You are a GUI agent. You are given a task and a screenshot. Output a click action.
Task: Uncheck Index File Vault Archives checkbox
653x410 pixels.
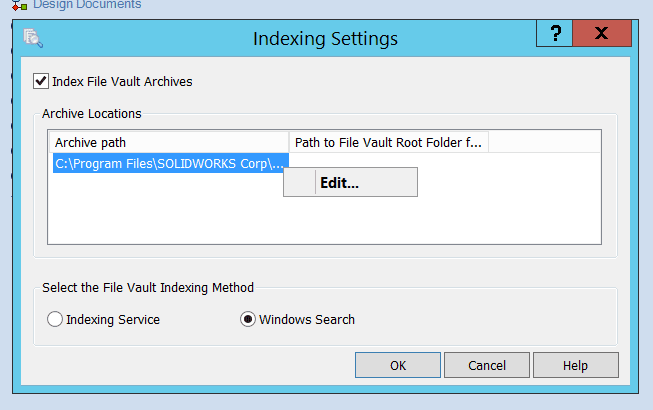tap(41, 81)
